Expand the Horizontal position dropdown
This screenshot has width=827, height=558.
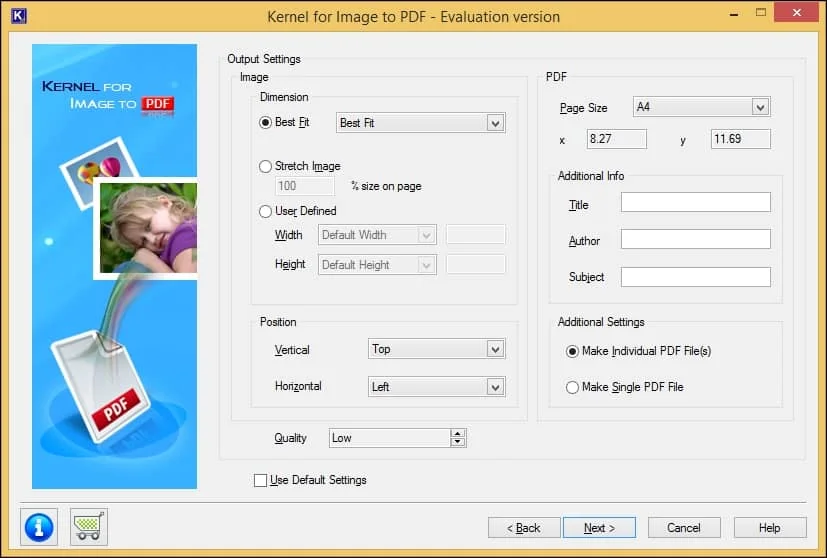(x=437, y=387)
